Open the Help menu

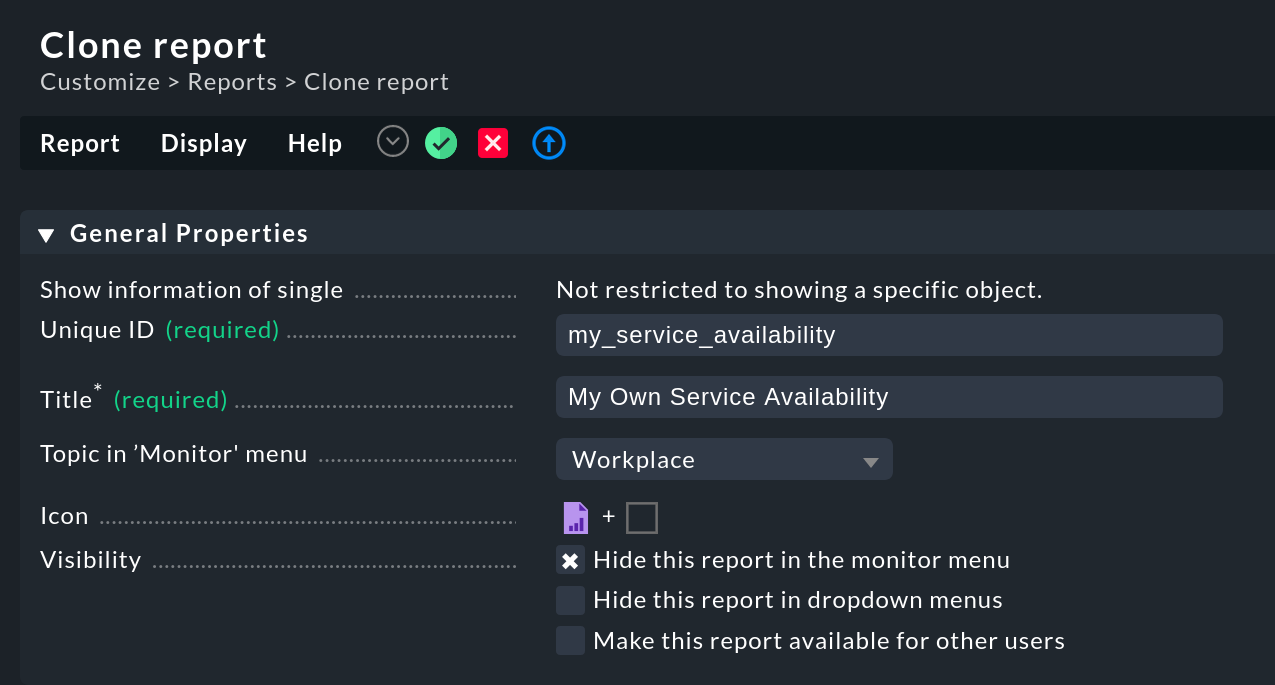(x=315, y=143)
